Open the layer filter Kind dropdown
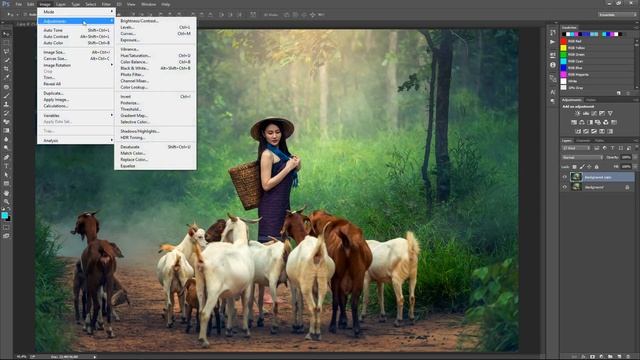 pyautogui.click(x=577, y=148)
